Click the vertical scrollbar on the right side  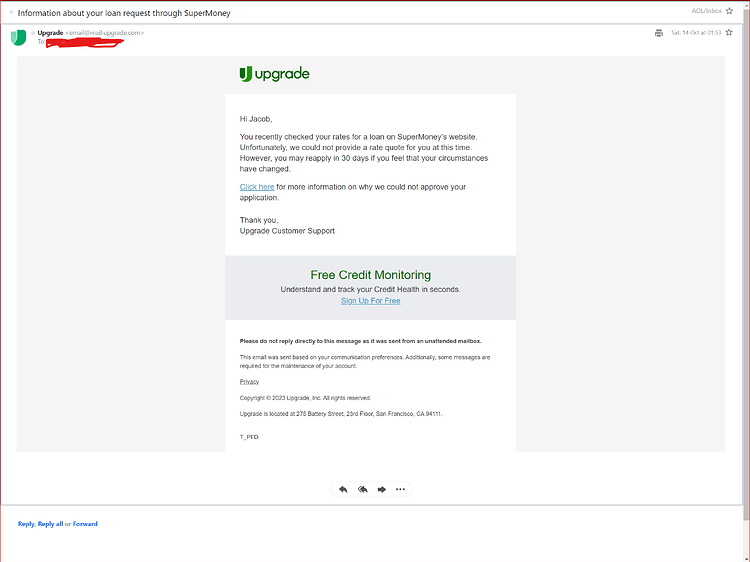point(746,263)
